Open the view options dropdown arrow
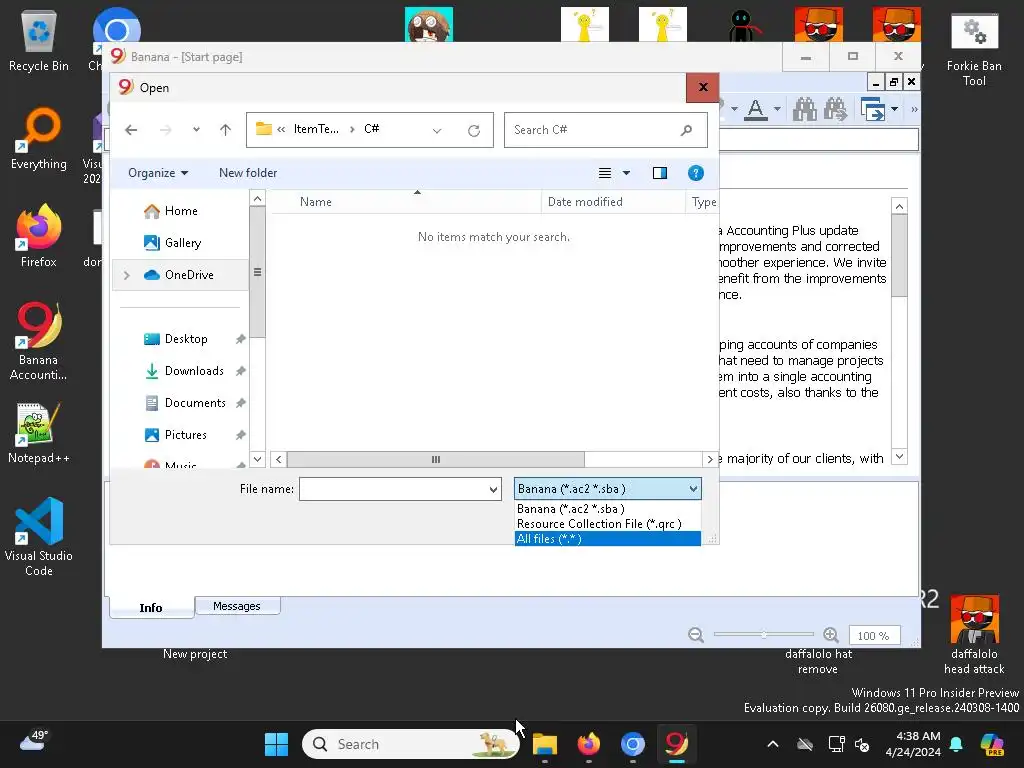Screen dimensions: 1024x768 click(626, 173)
